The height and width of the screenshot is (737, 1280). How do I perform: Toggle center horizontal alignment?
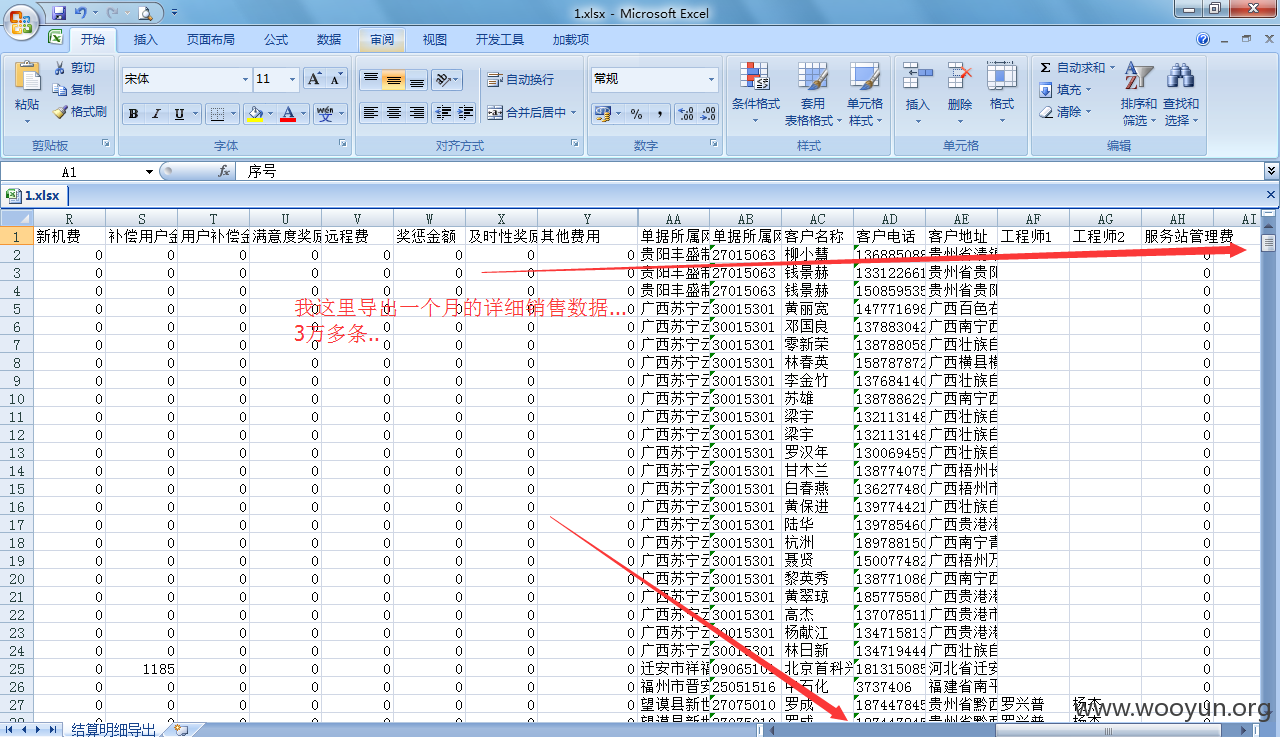click(x=394, y=113)
